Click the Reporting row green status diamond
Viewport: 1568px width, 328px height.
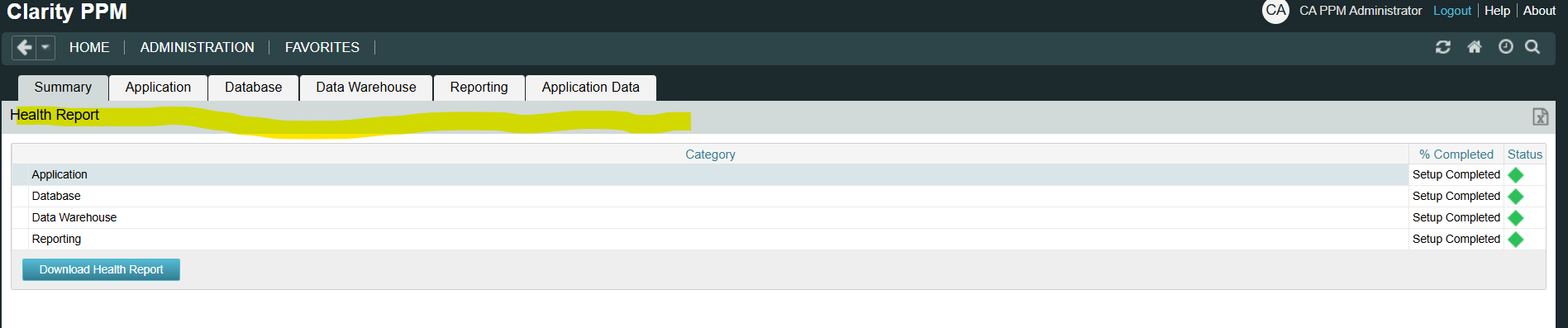(x=1516, y=240)
